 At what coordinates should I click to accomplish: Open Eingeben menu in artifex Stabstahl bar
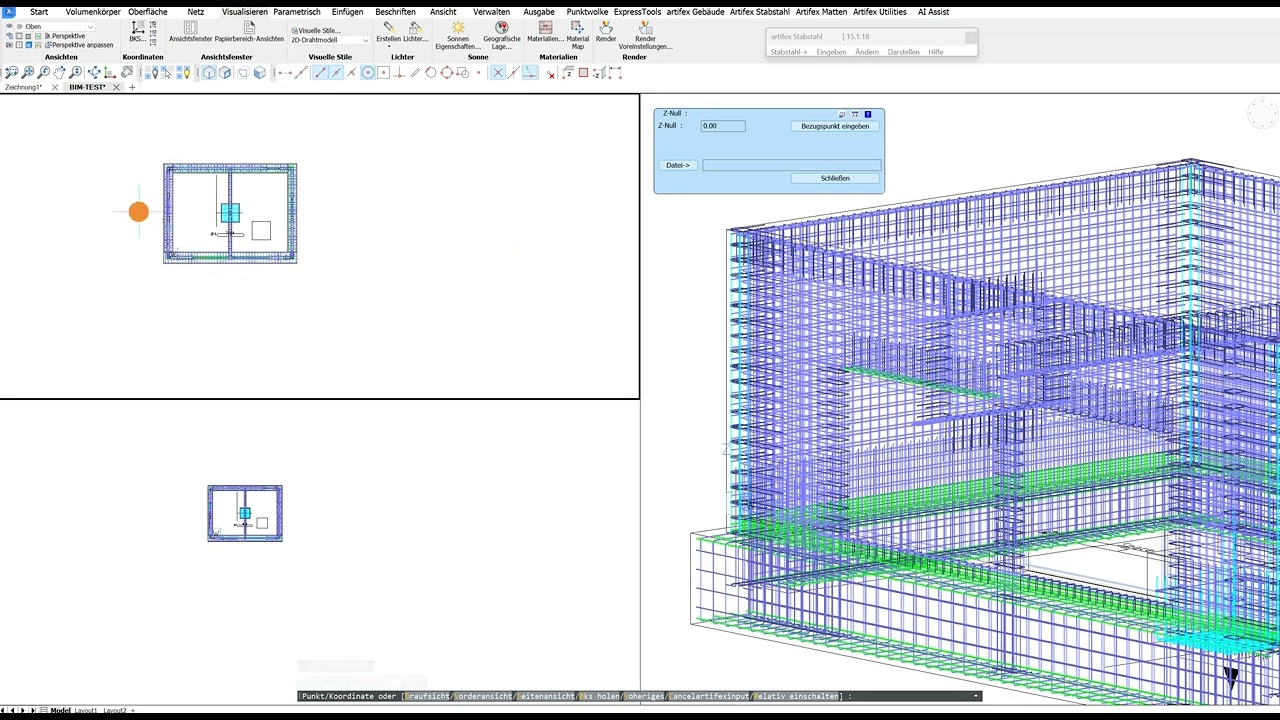point(831,52)
